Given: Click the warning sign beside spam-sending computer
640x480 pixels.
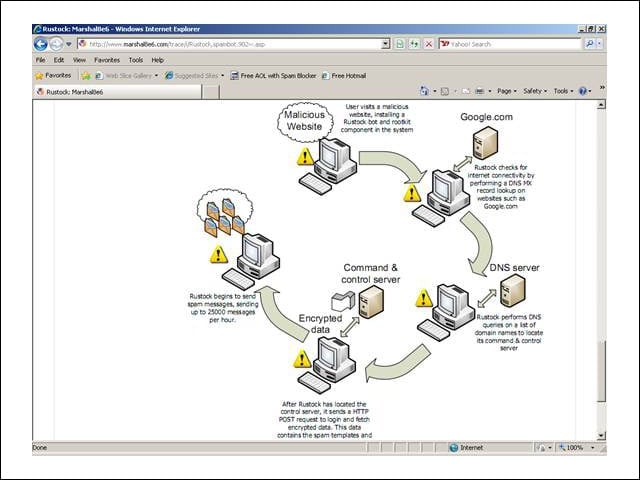Looking at the screenshot, I should coord(218,254).
